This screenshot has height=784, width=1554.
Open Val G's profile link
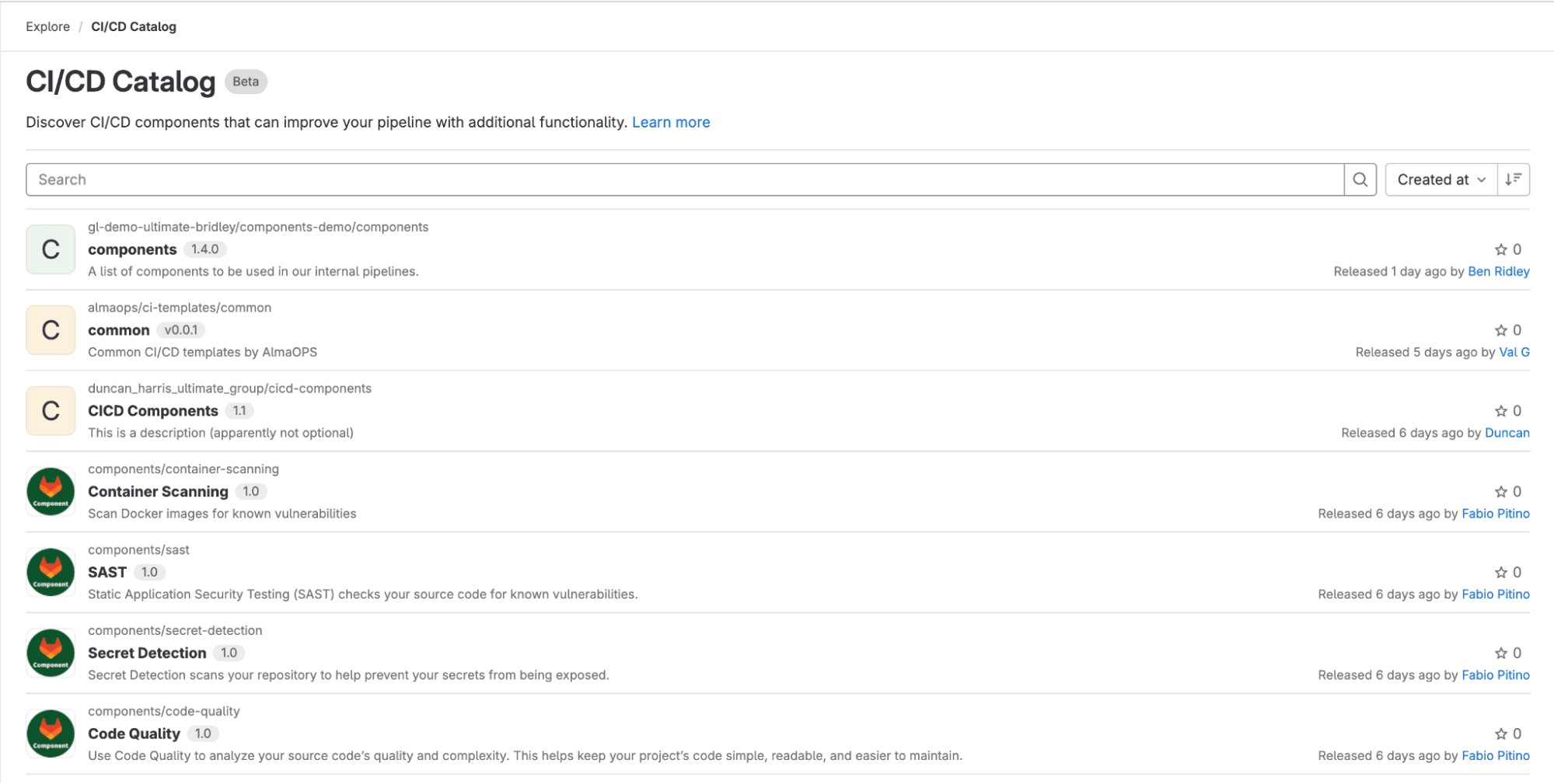click(x=1514, y=352)
